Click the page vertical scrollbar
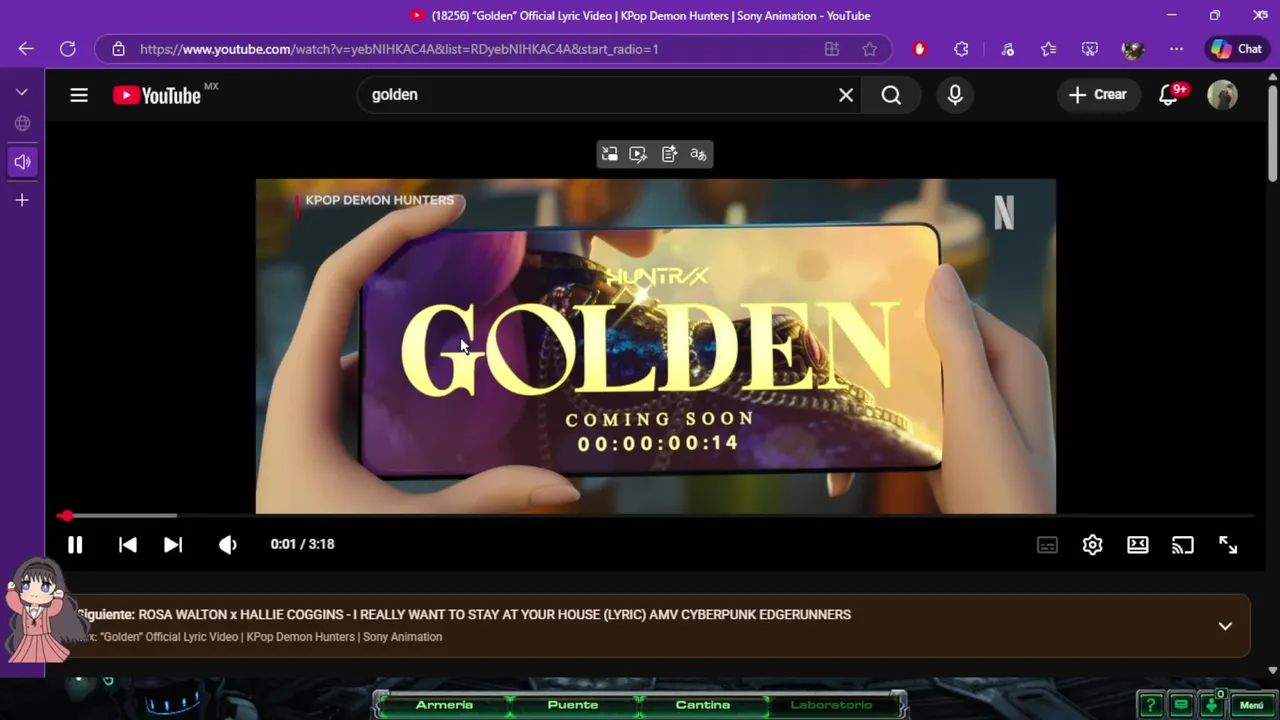The image size is (1280, 720). [x=1272, y=134]
